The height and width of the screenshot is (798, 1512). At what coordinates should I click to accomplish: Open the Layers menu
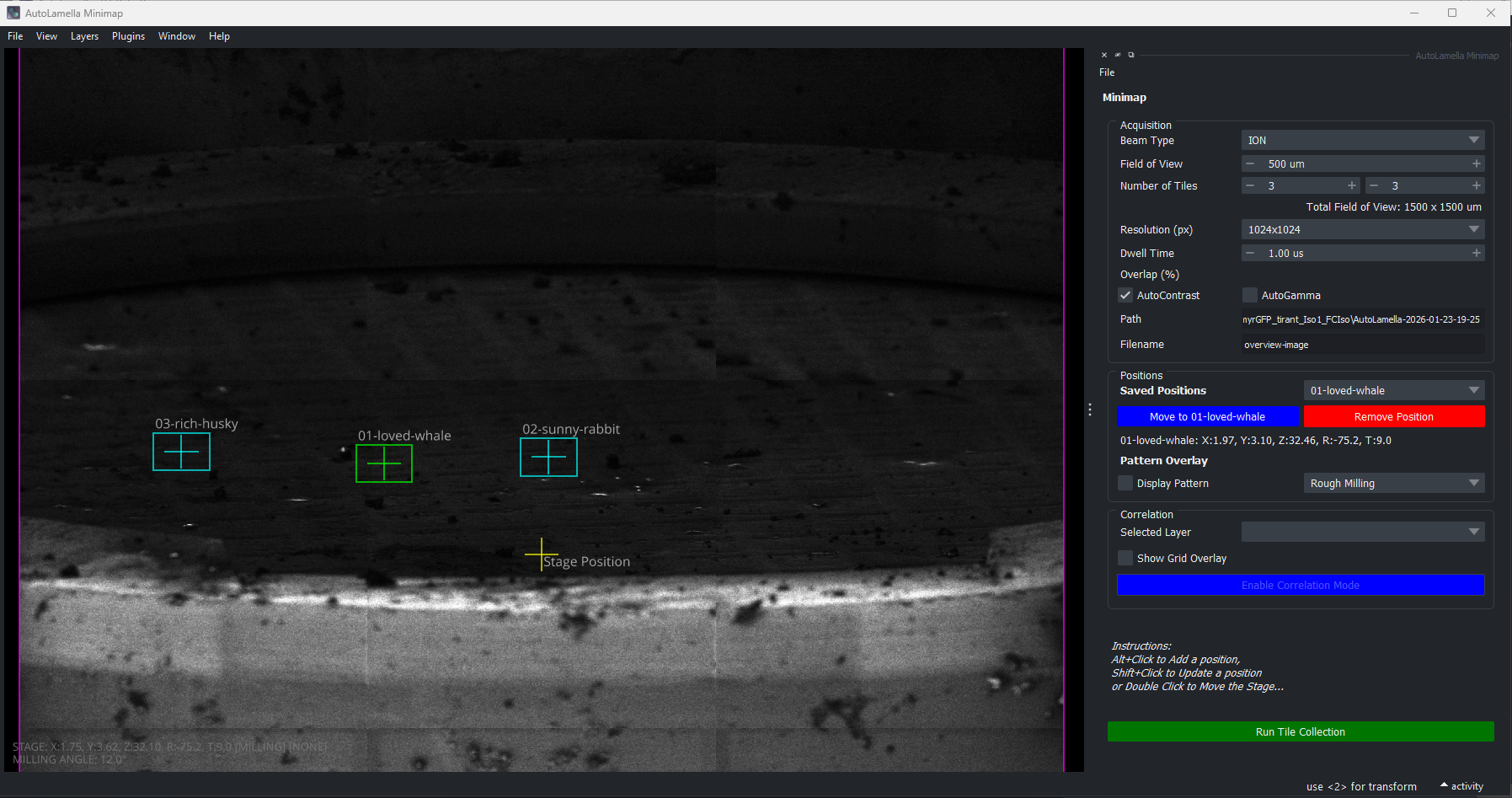coord(84,36)
